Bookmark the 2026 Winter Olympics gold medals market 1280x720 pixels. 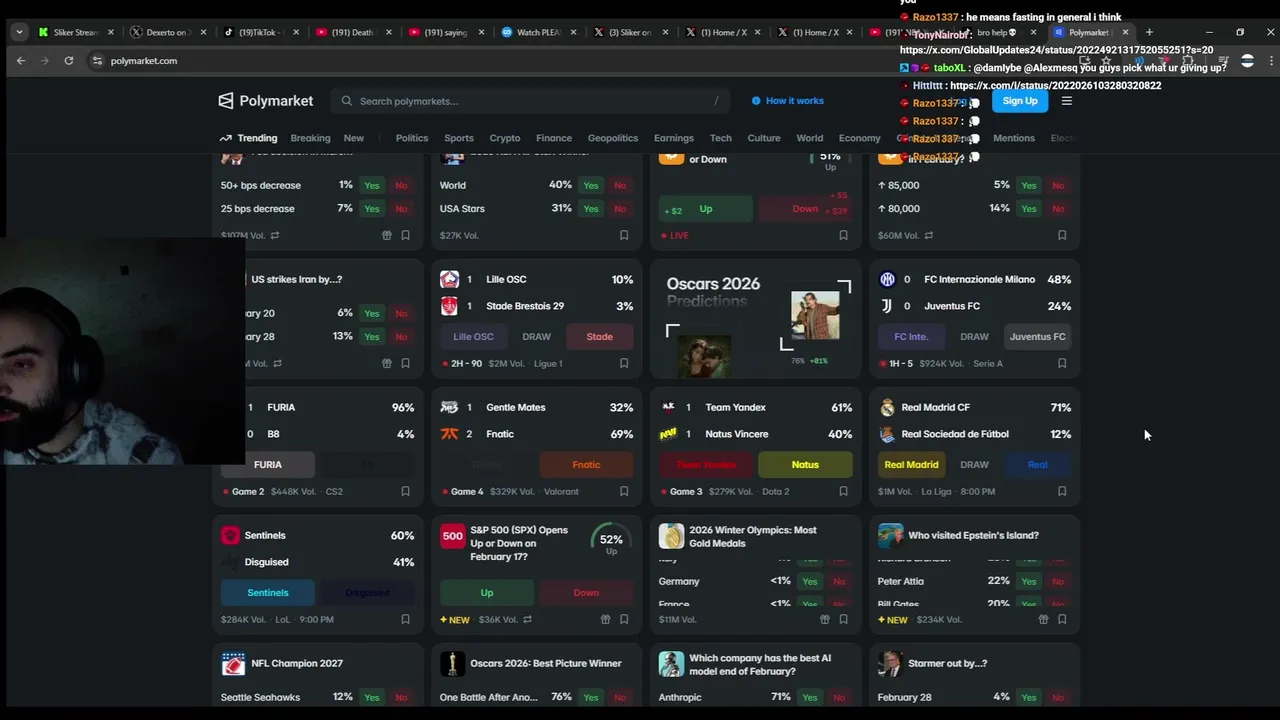click(x=843, y=620)
